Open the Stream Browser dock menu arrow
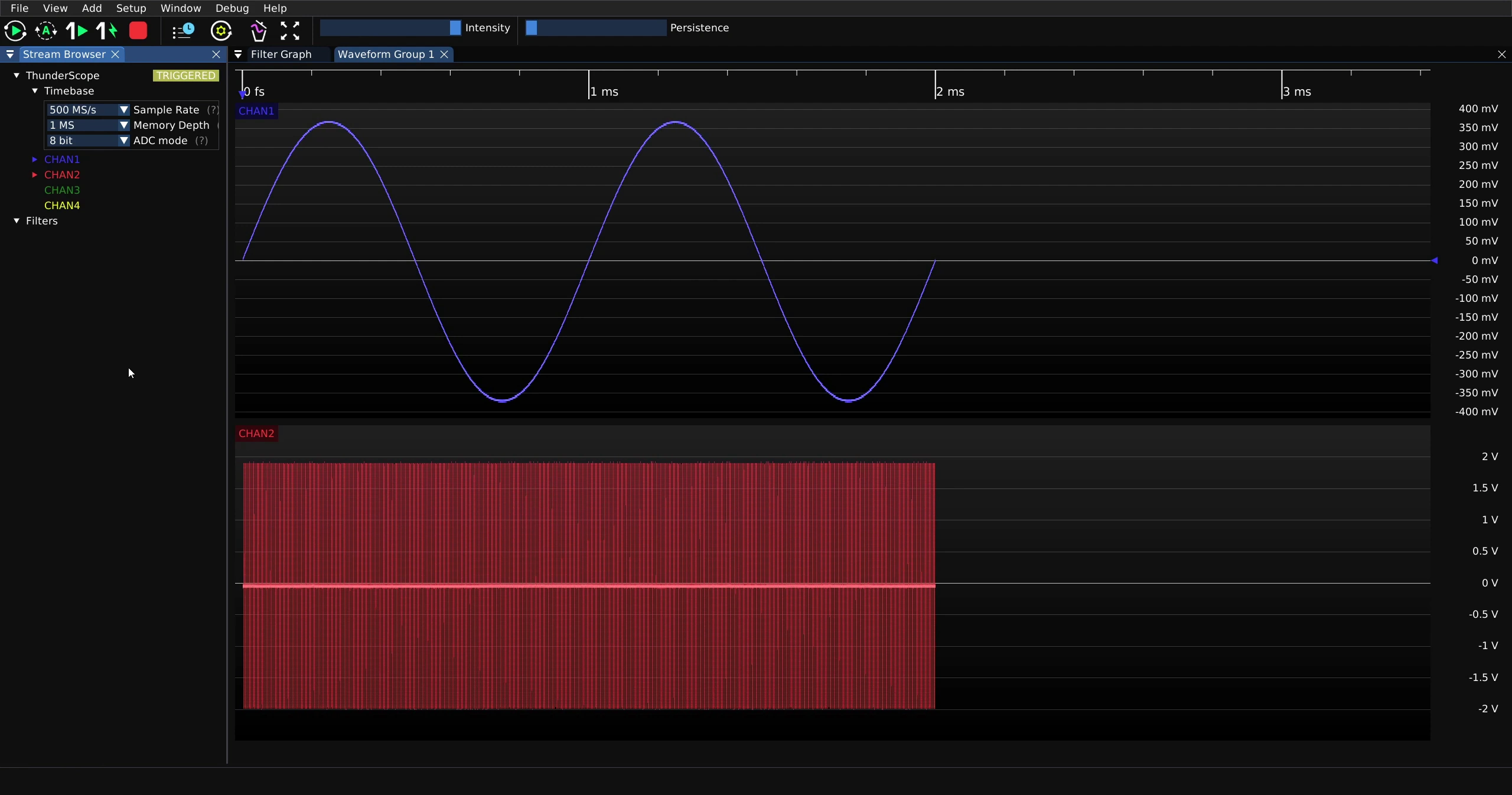Image resolution: width=1512 pixels, height=795 pixels. (10, 54)
